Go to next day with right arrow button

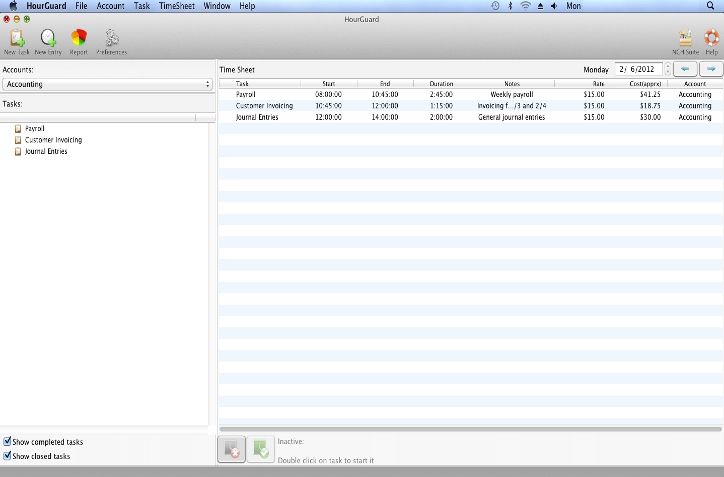point(711,69)
